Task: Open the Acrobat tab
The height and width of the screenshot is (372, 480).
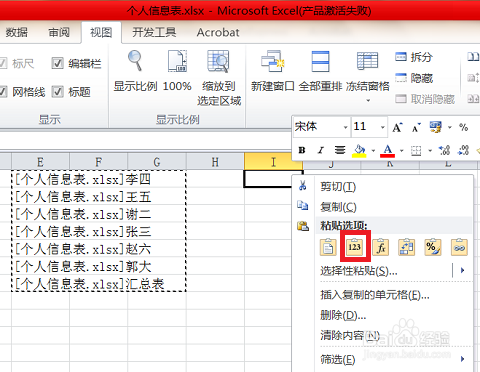Action: [218, 32]
